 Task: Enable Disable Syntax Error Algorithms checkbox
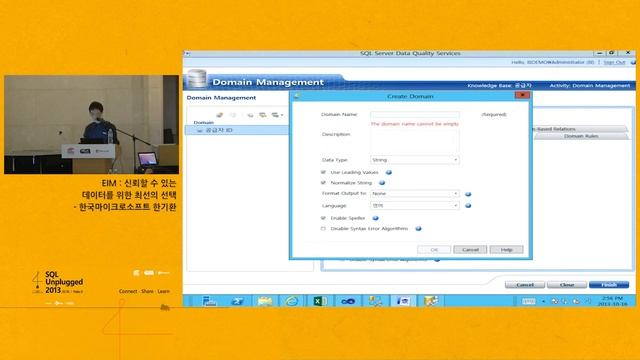coord(323,229)
